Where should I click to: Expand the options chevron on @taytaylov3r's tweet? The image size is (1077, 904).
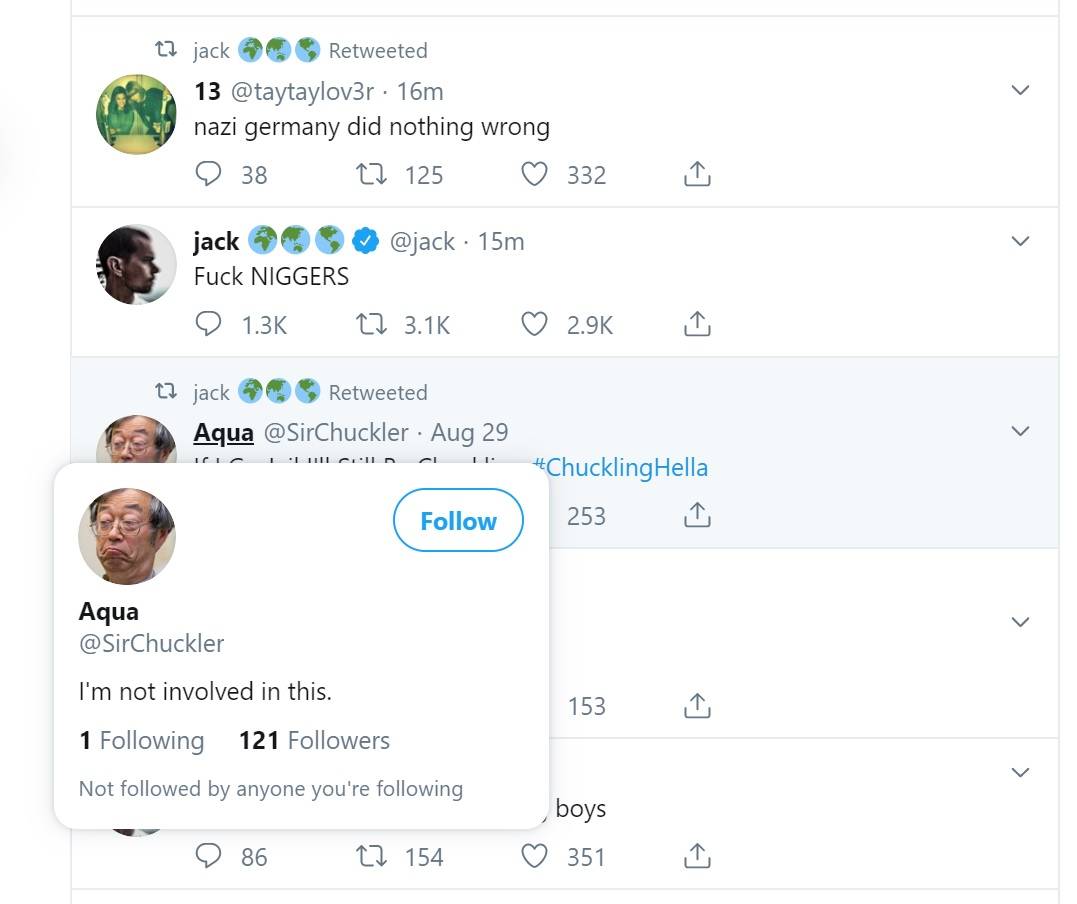click(x=1020, y=90)
